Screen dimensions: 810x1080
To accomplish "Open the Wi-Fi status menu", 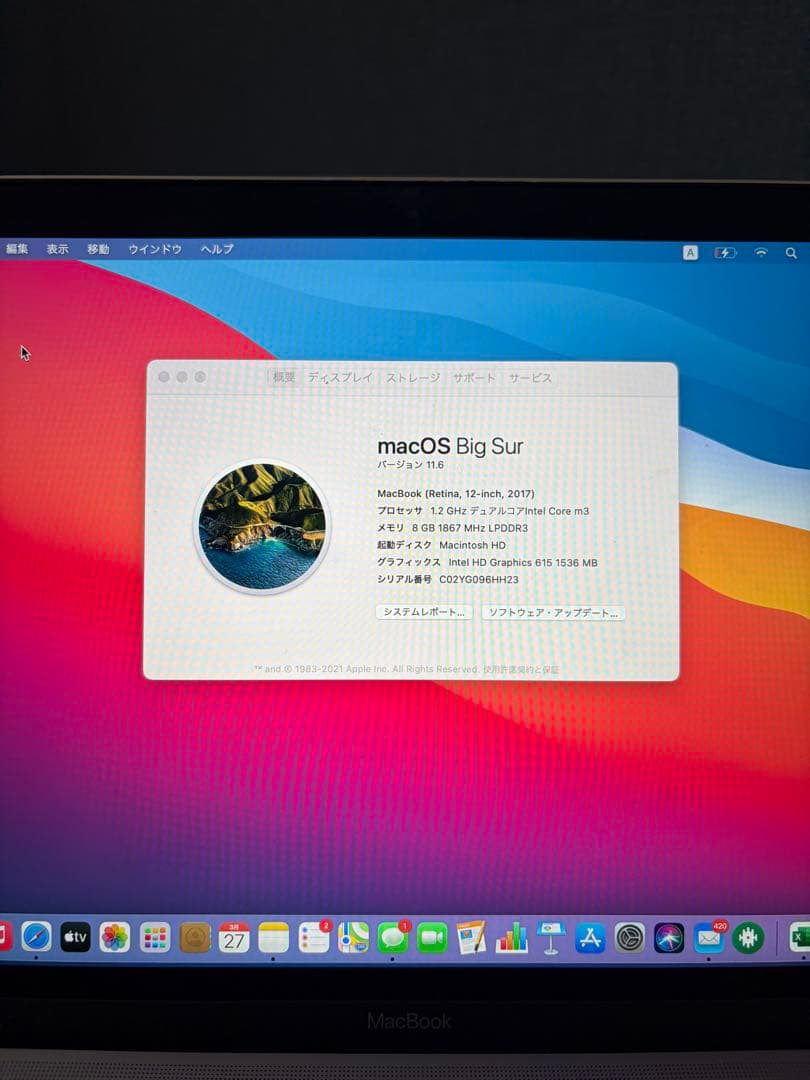I will point(761,253).
